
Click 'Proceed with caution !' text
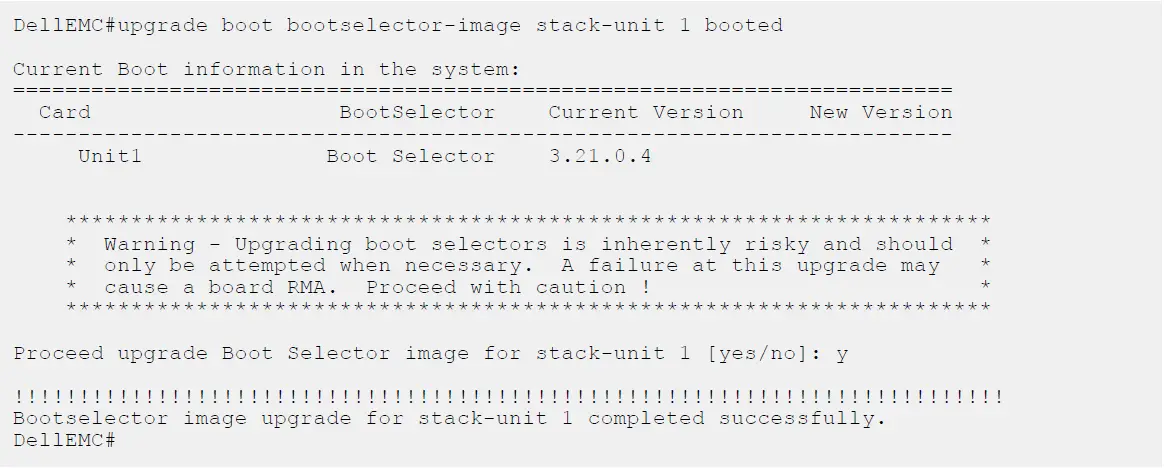(x=509, y=288)
